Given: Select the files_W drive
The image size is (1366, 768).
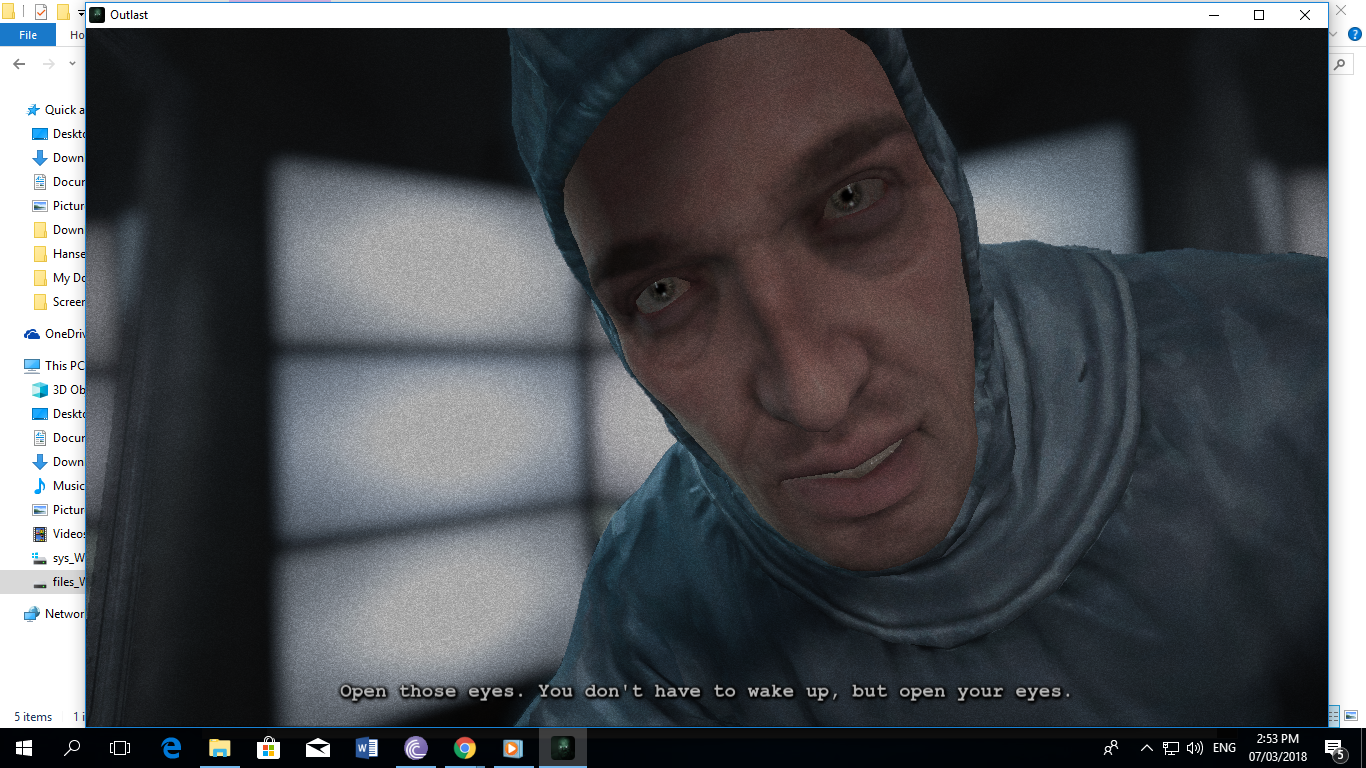Looking at the screenshot, I should [59, 582].
